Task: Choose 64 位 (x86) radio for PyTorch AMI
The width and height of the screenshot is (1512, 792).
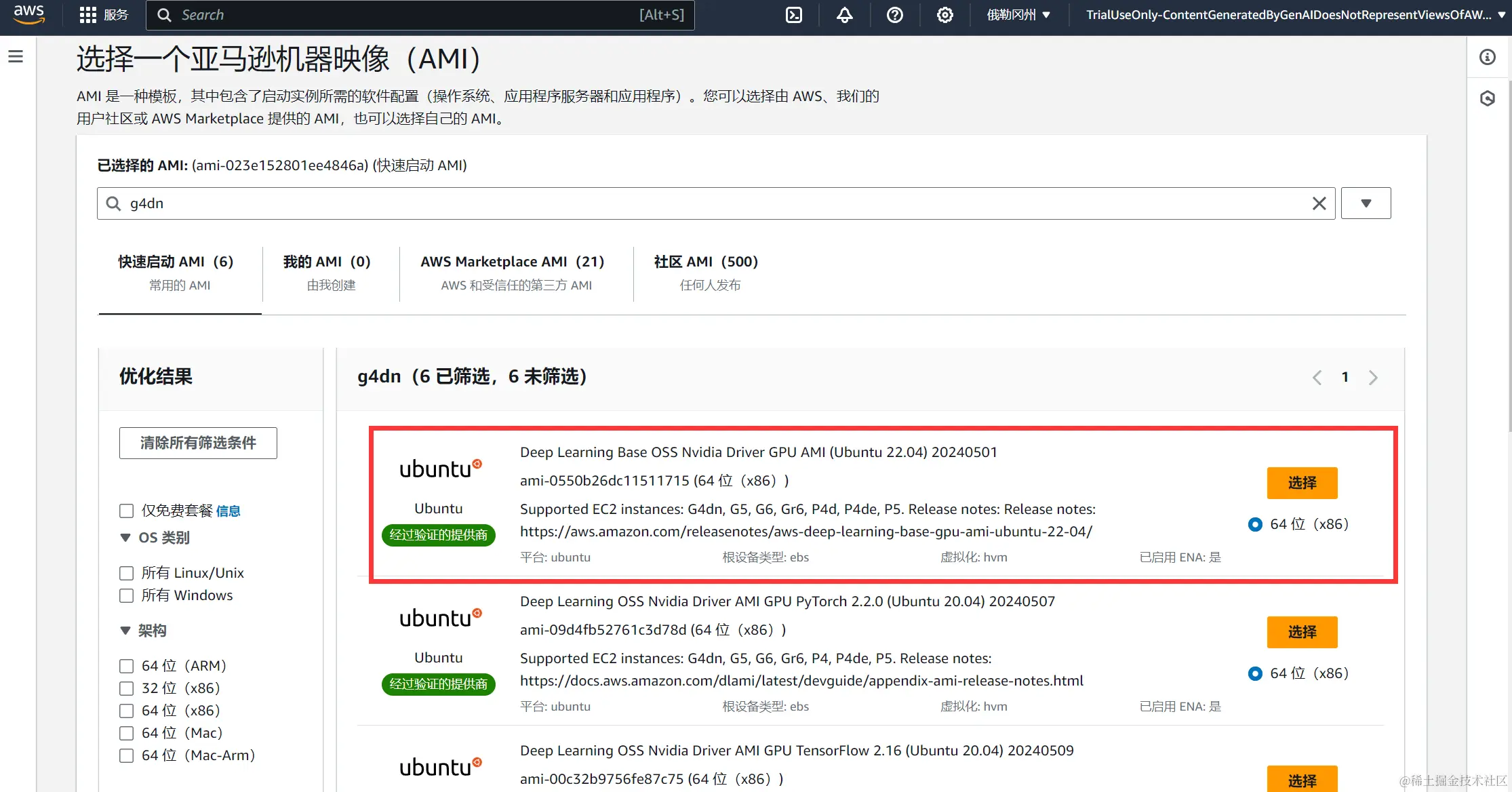Action: (x=1256, y=673)
